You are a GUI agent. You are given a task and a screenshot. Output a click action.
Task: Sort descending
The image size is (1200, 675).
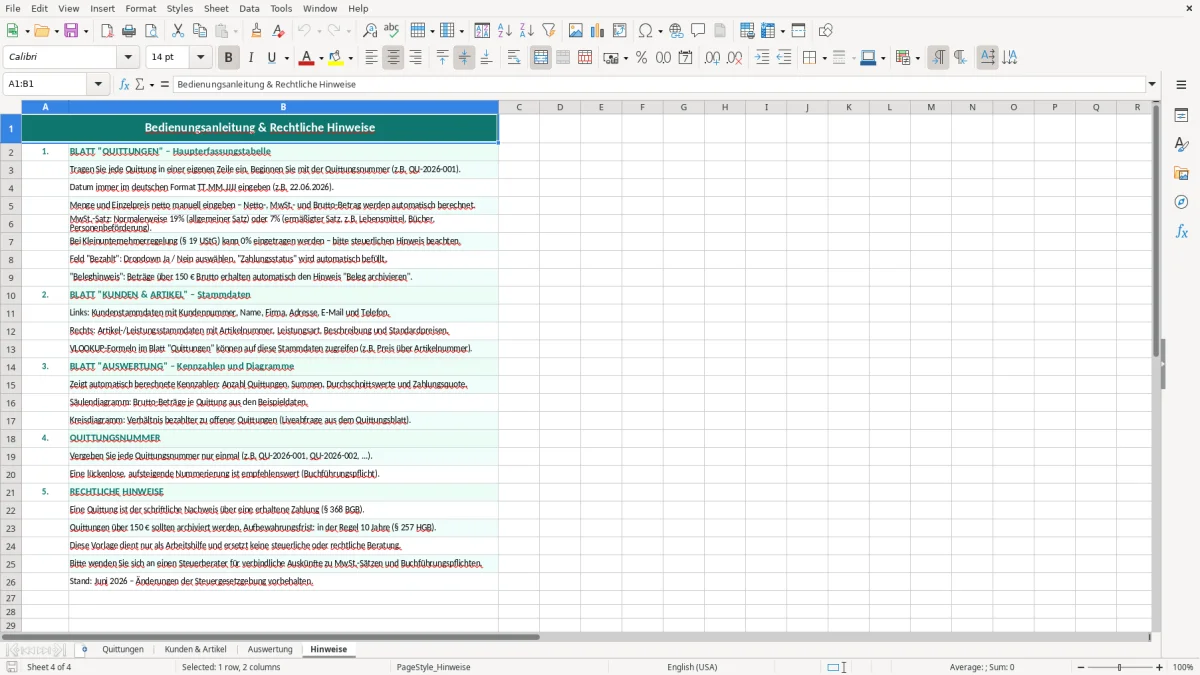[x=527, y=31]
